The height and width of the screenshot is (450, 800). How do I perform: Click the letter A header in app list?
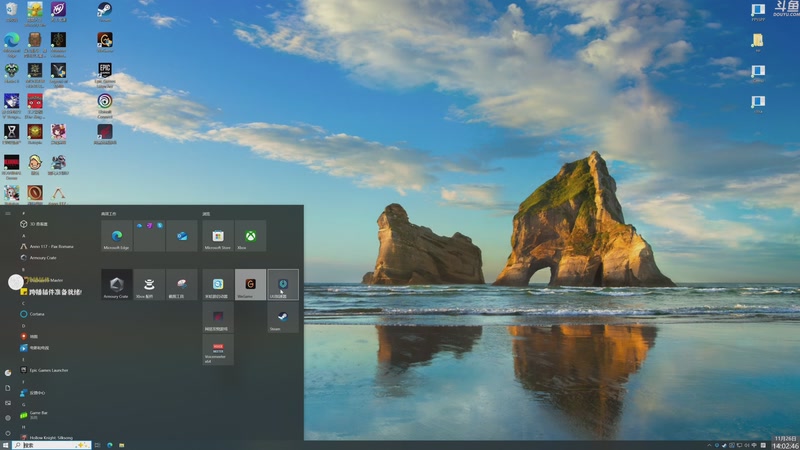click(x=23, y=236)
